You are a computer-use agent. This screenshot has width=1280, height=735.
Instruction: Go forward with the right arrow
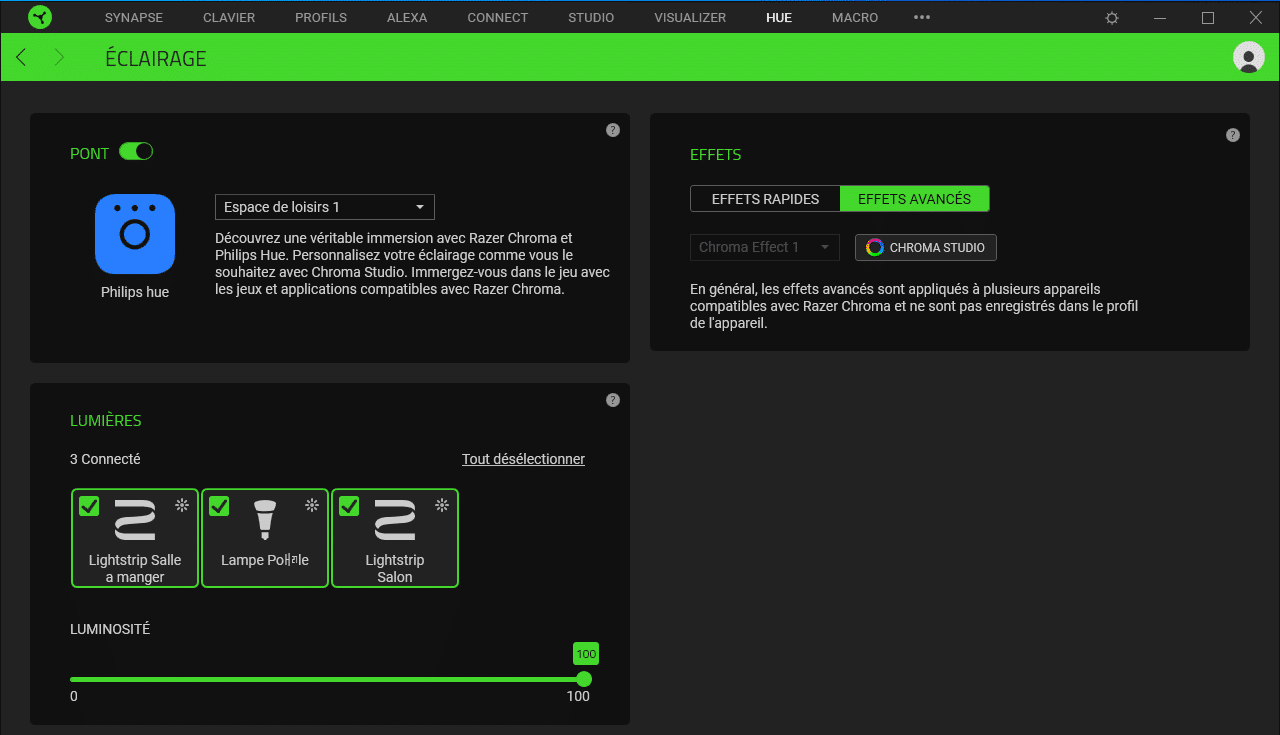(59, 57)
